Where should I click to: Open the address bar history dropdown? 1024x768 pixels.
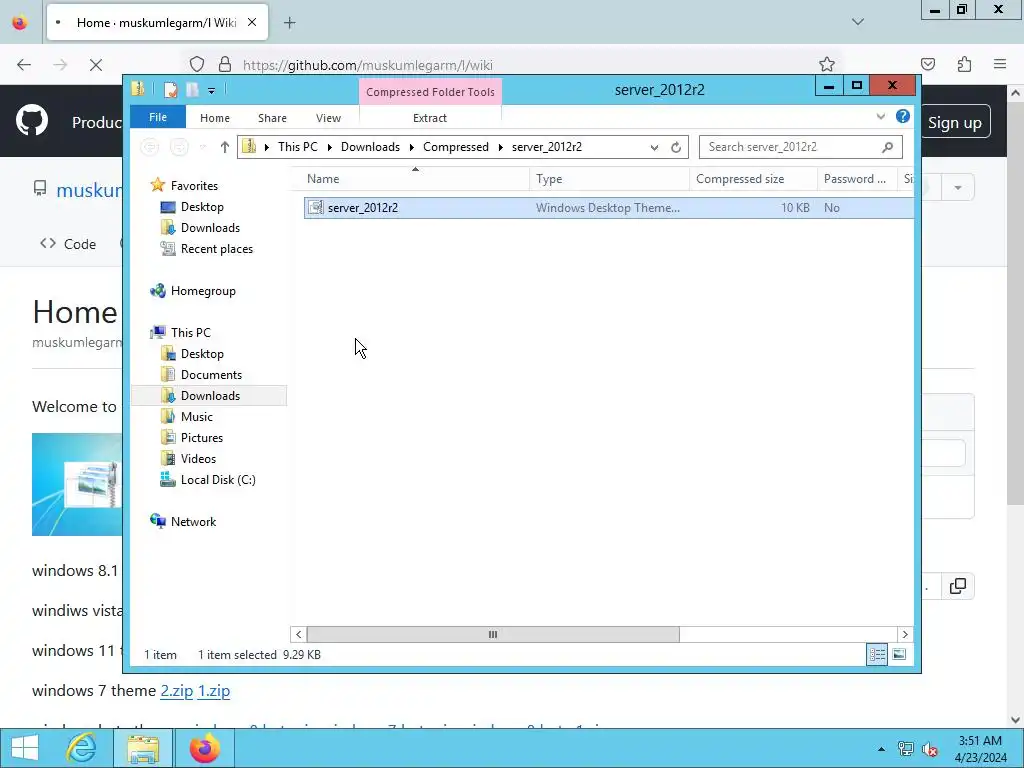click(x=654, y=148)
